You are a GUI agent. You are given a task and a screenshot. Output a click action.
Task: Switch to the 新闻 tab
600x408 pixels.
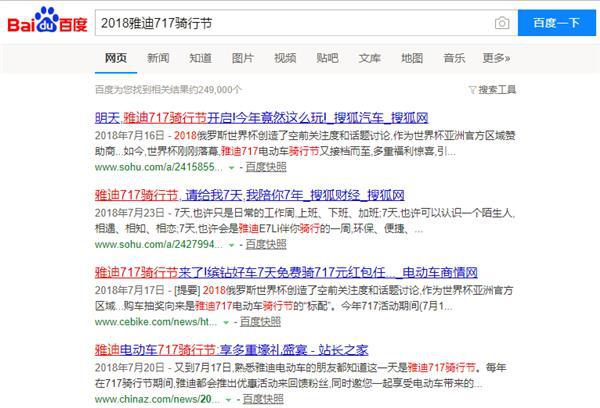(158, 58)
